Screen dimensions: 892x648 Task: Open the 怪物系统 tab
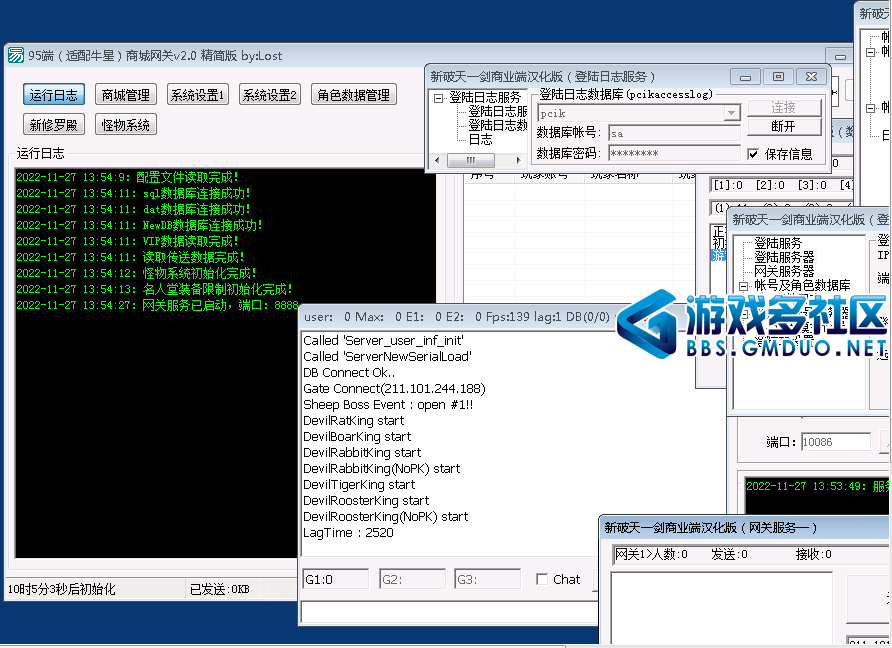[x=125, y=124]
